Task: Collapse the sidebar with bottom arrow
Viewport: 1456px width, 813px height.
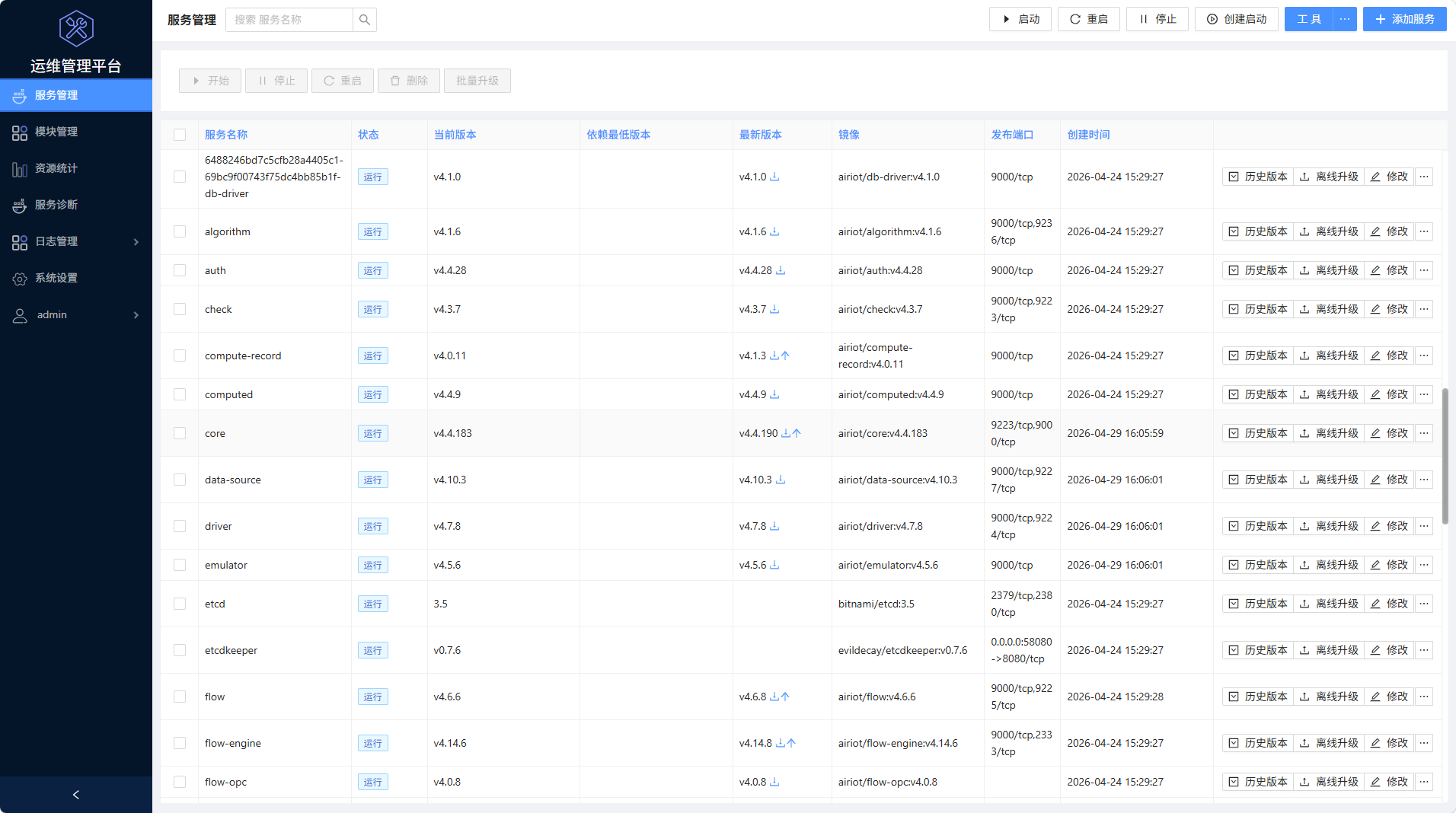Action: [x=76, y=795]
